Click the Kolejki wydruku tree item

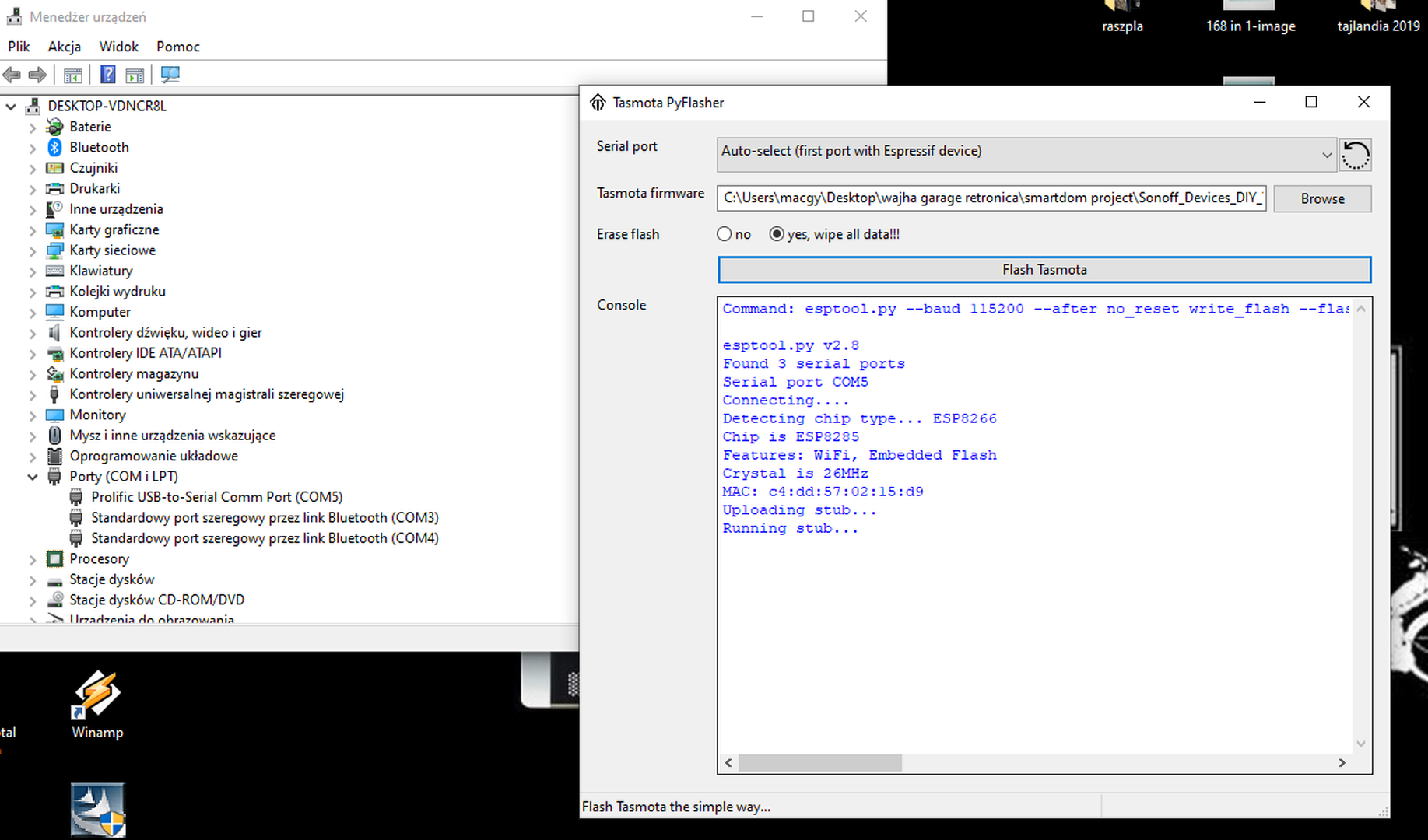[x=118, y=292]
